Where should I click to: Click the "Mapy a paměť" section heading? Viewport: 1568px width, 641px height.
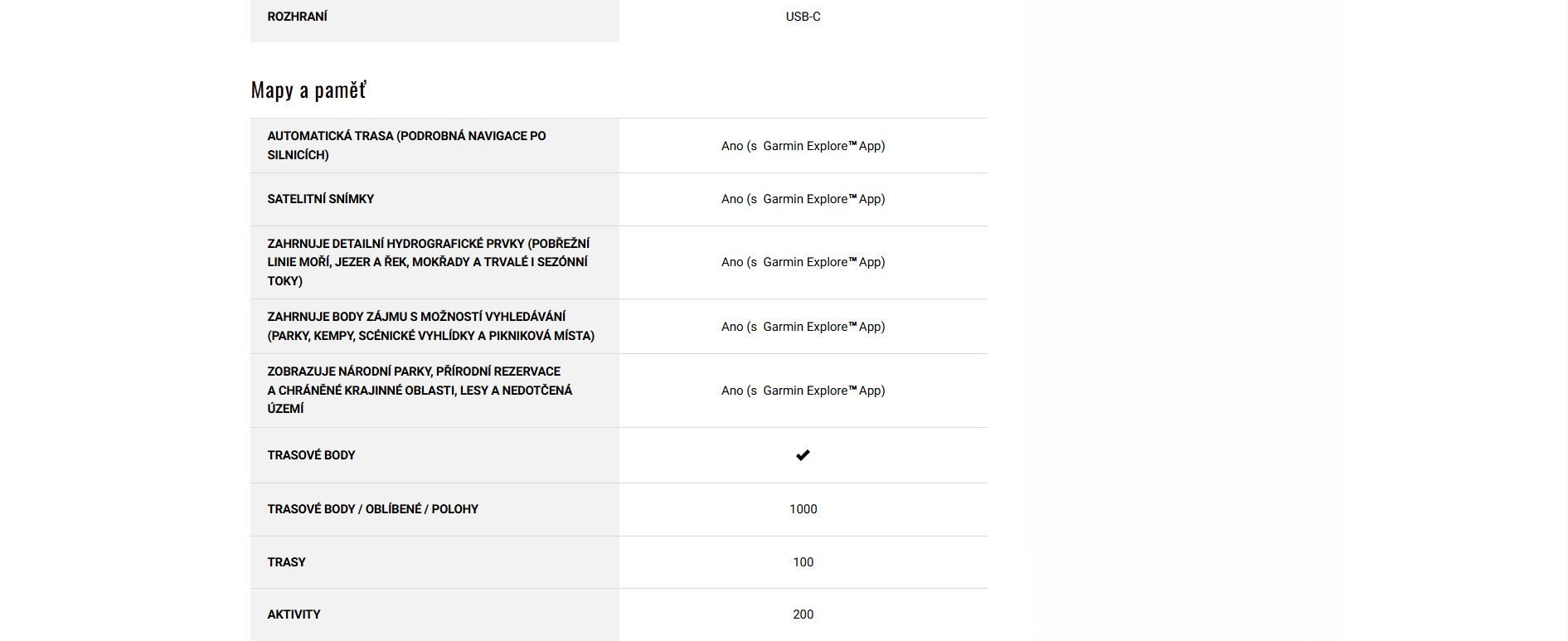[x=308, y=90]
